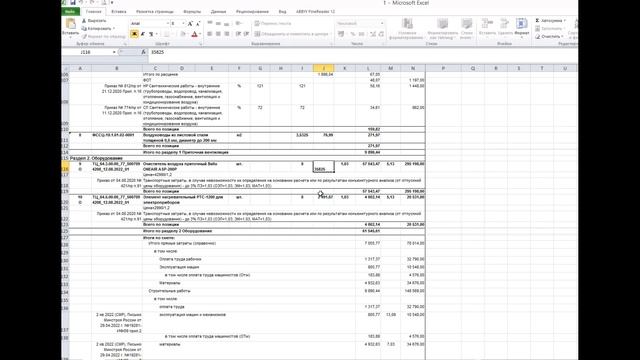Click the Middle Align icon
640x360 pixels.
point(218,23)
